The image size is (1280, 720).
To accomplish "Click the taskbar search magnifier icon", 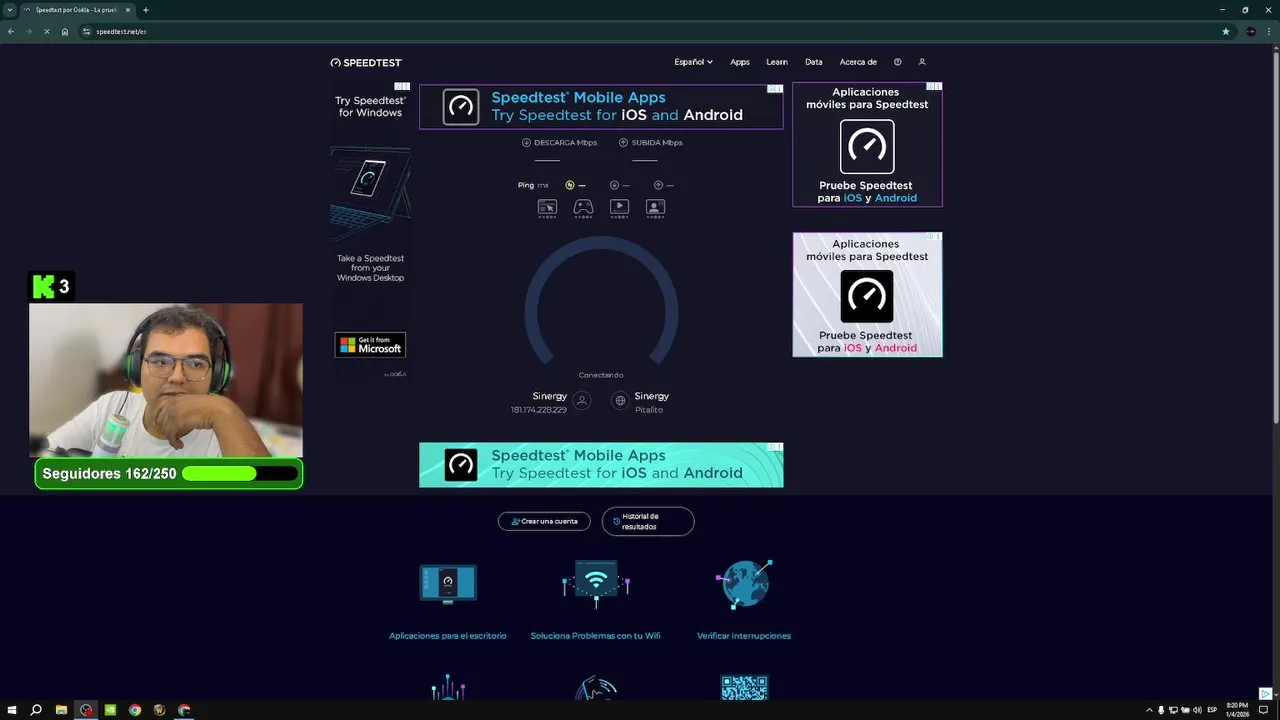I will coord(36,710).
